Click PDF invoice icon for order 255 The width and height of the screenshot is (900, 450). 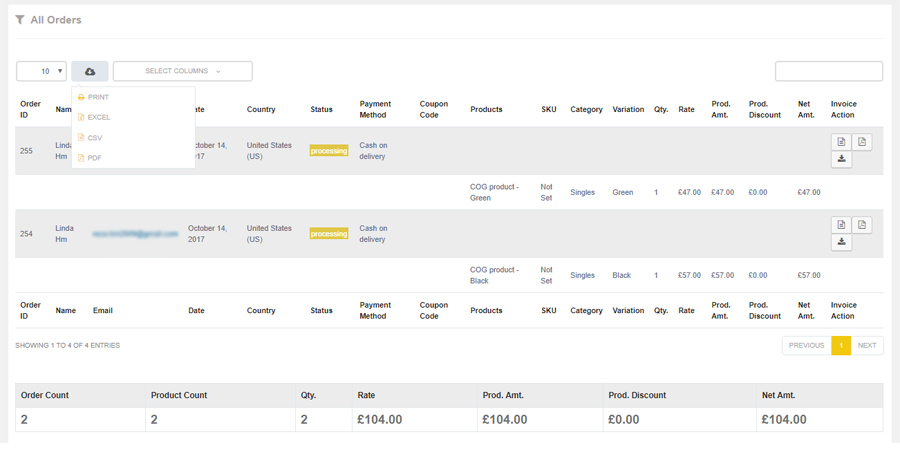(x=862, y=142)
